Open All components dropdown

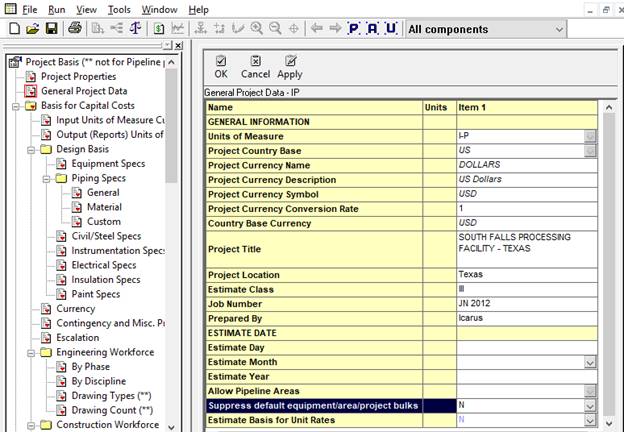(x=559, y=29)
